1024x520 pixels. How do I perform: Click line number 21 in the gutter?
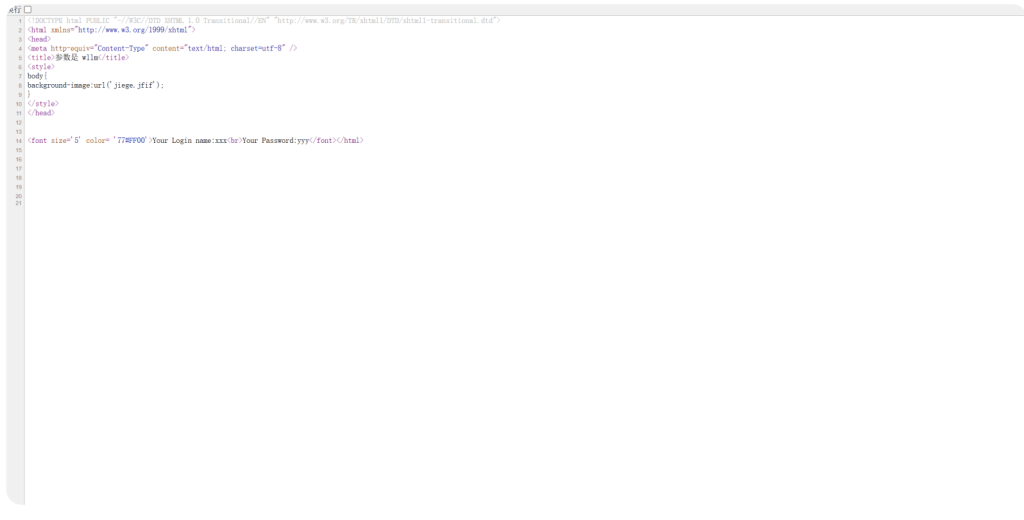[x=20, y=203]
